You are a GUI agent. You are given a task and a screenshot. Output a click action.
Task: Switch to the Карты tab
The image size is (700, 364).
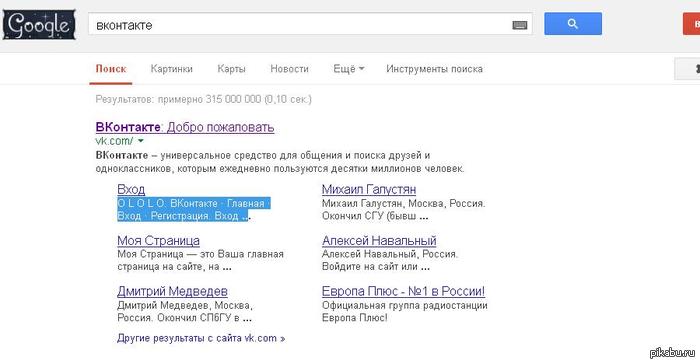(x=231, y=69)
